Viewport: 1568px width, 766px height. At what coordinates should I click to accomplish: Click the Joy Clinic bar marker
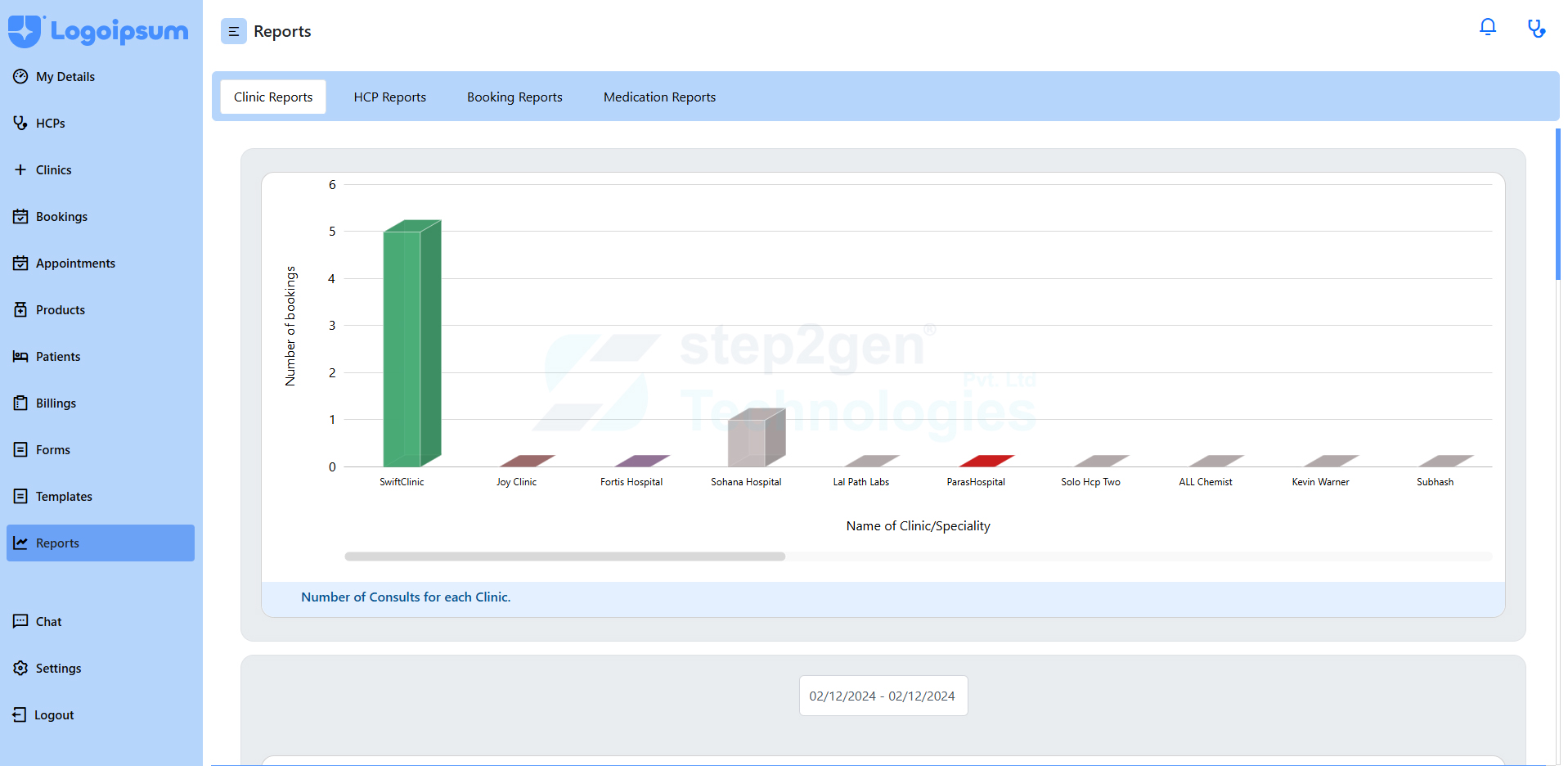tap(527, 461)
